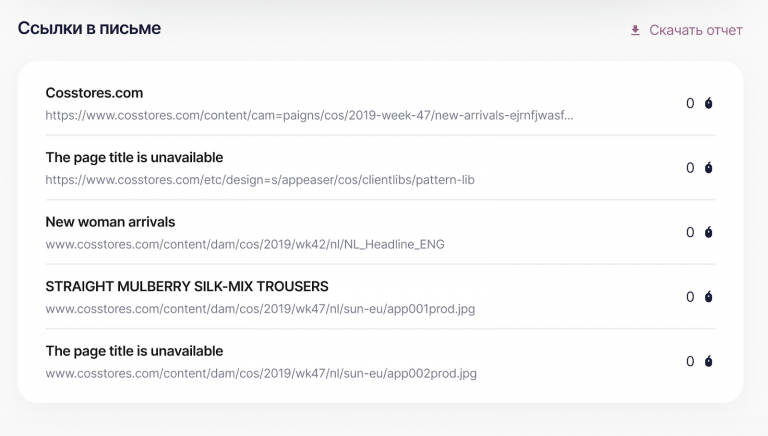Click the last The page title is unavailable entry
This screenshot has height=436, width=768.
click(134, 351)
